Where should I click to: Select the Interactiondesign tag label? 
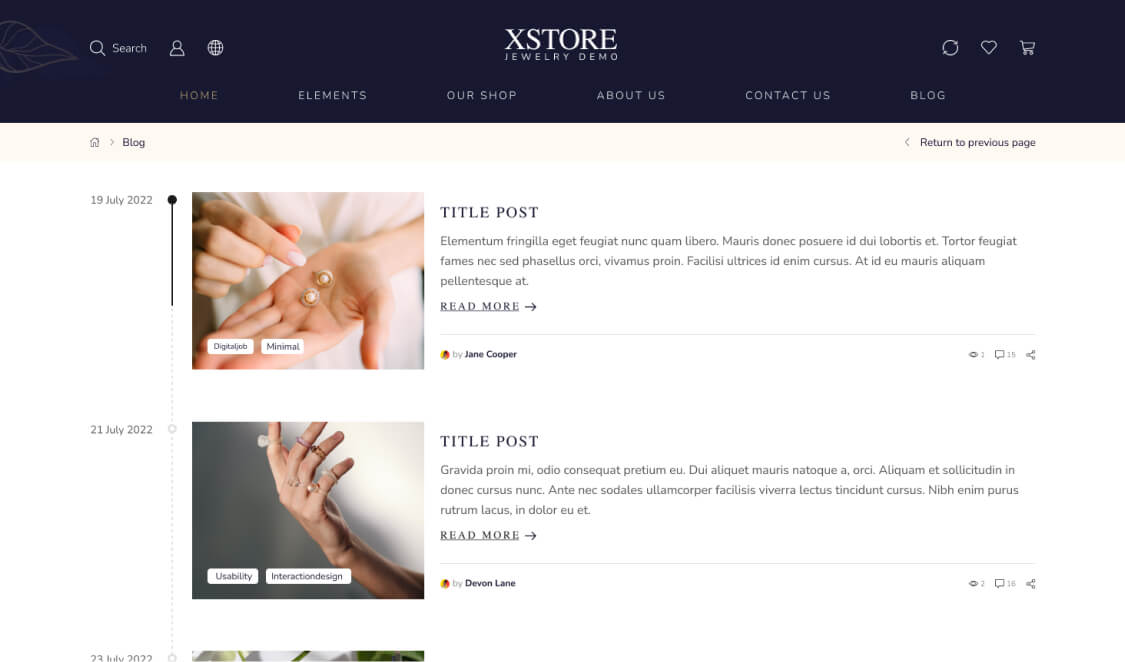(307, 576)
